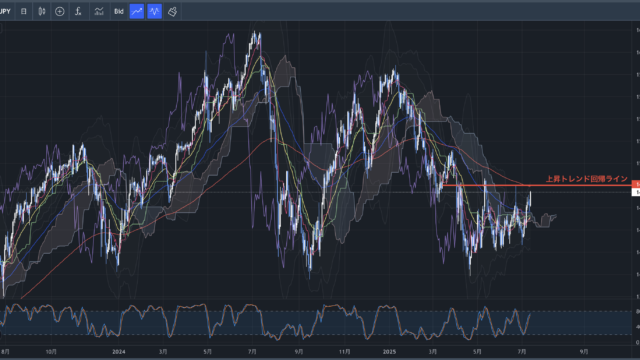Open the JPY currency pair selector
This screenshot has height=360, width=640.
click(x=5, y=11)
